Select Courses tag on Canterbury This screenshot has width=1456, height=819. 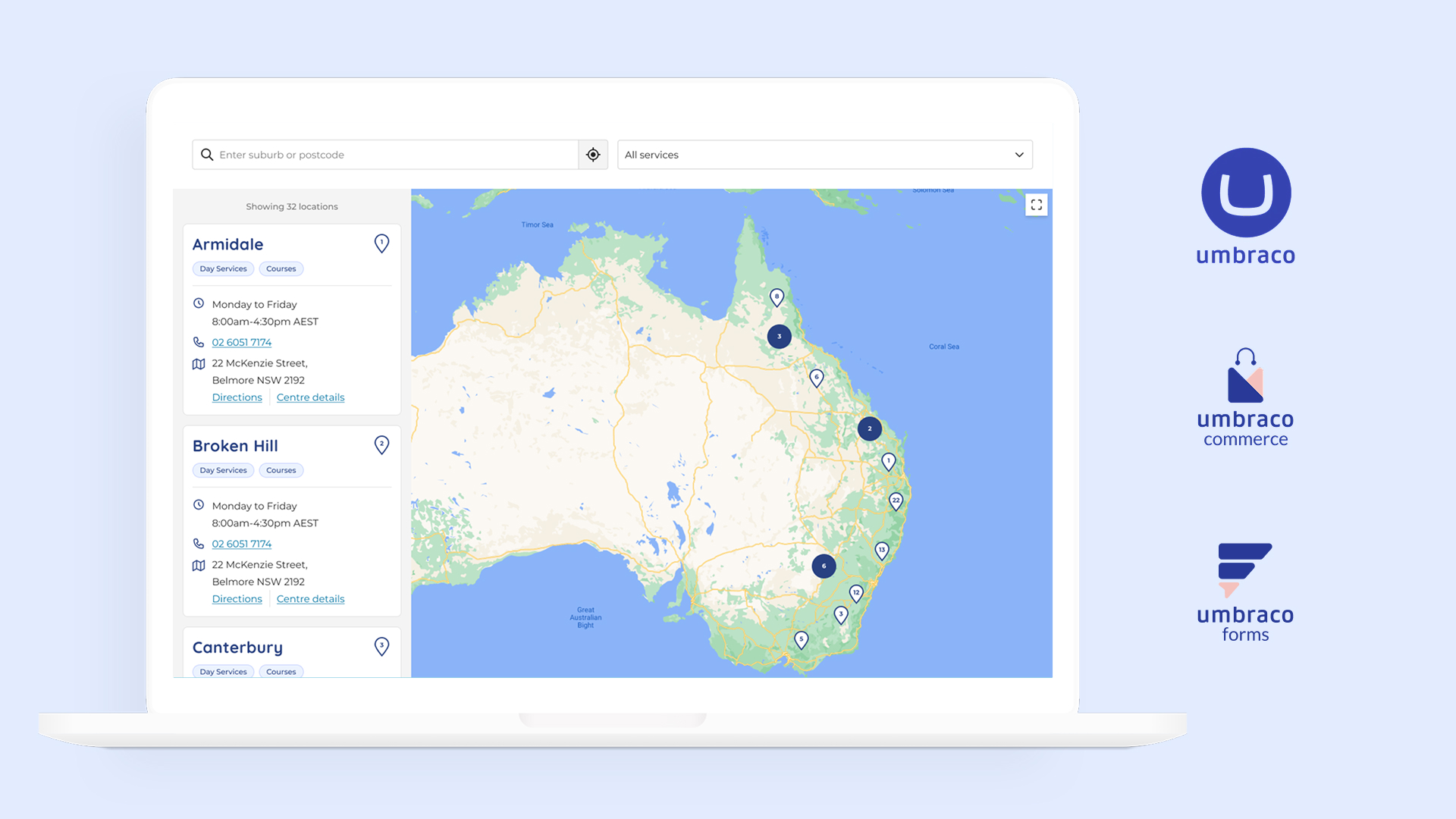281,671
